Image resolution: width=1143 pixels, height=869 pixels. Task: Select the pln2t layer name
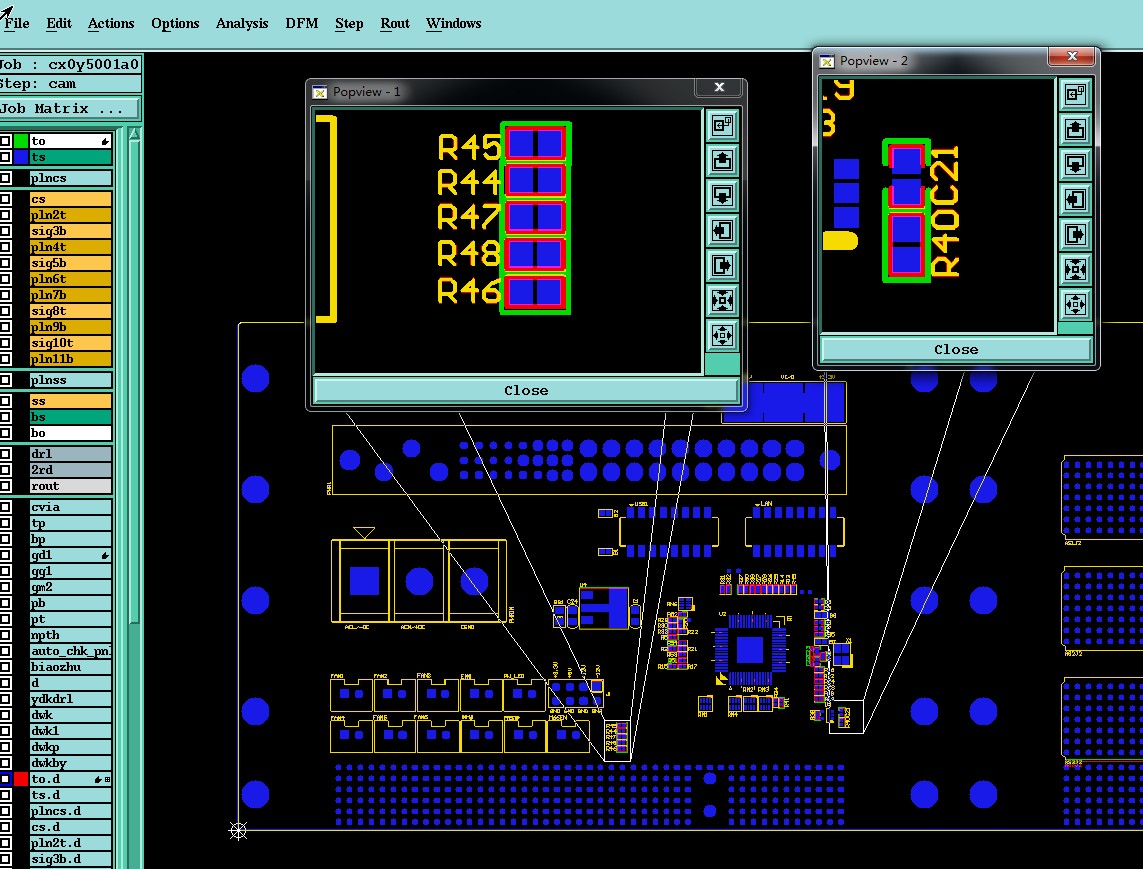tap(71, 214)
